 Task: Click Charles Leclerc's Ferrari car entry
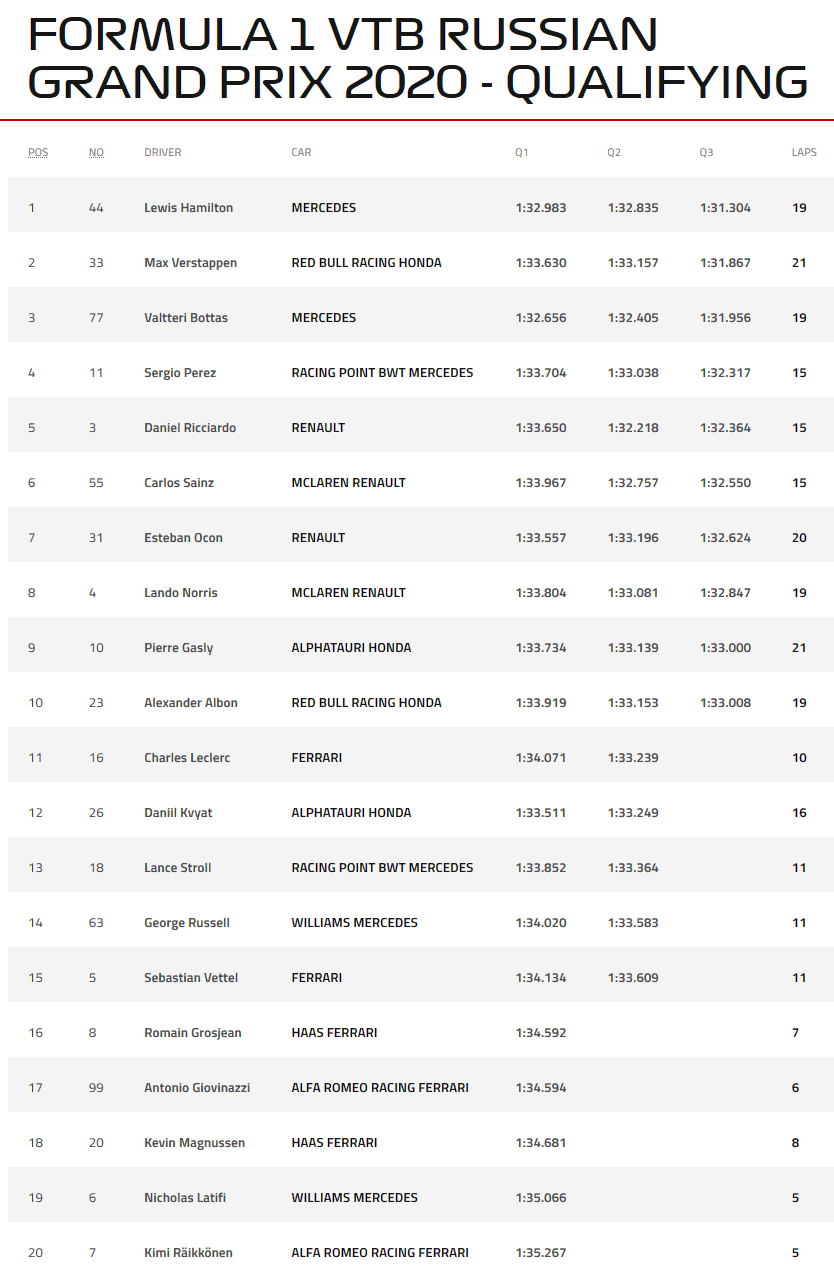[316, 758]
